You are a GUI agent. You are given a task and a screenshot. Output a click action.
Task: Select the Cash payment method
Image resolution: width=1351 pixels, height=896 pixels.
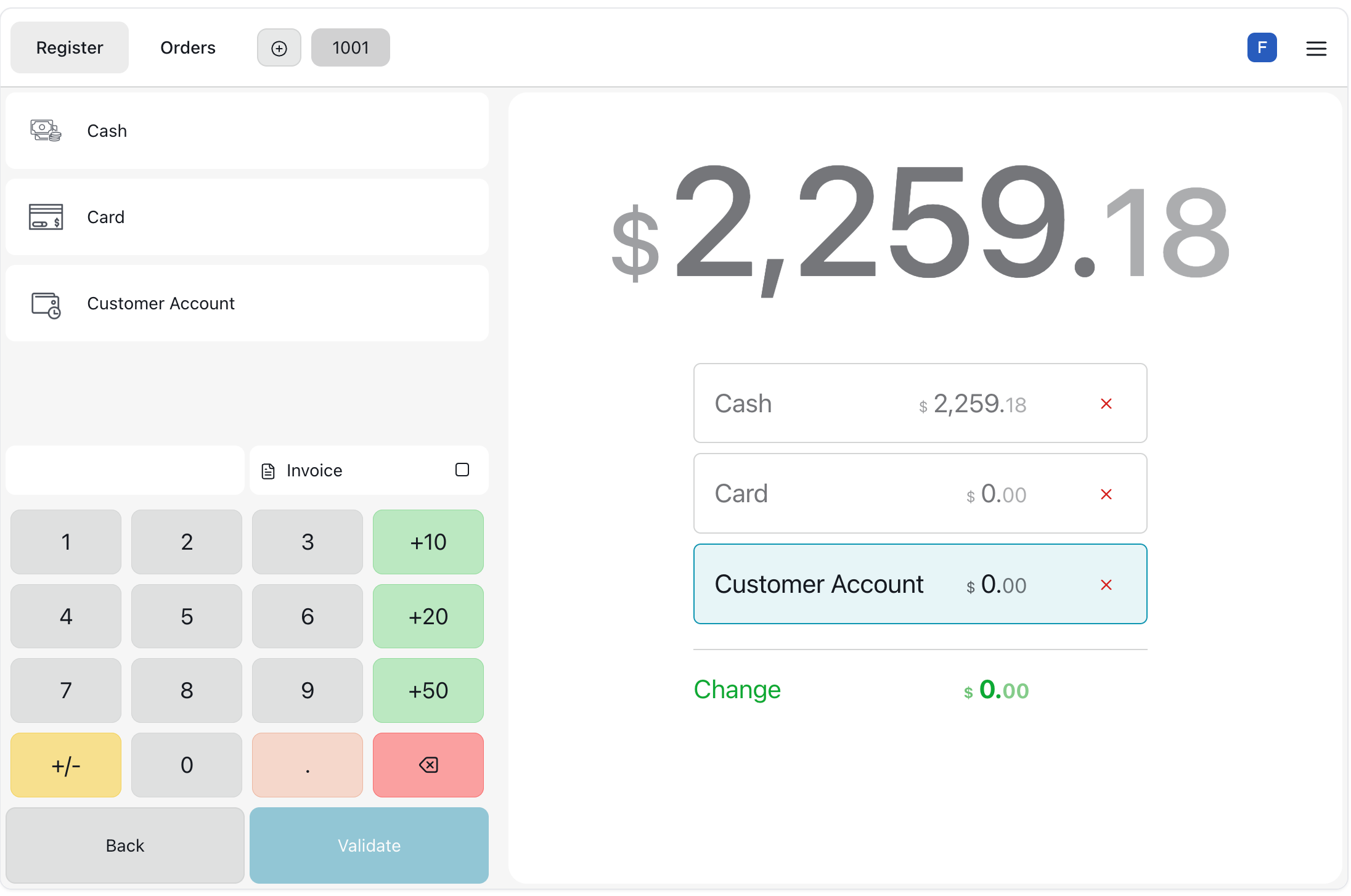(247, 131)
